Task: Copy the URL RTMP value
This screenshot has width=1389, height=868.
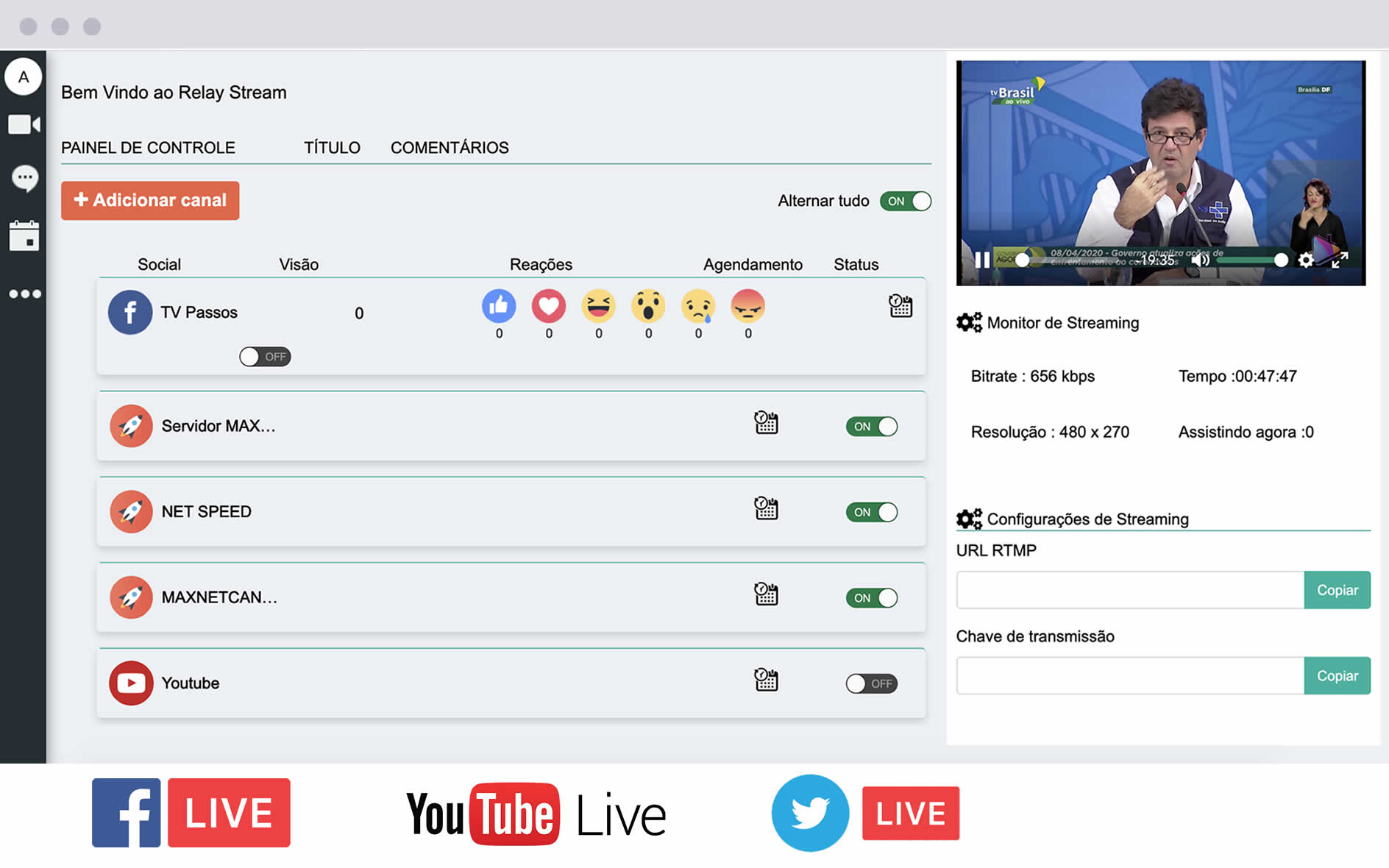Action: (x=1337, y=590)
